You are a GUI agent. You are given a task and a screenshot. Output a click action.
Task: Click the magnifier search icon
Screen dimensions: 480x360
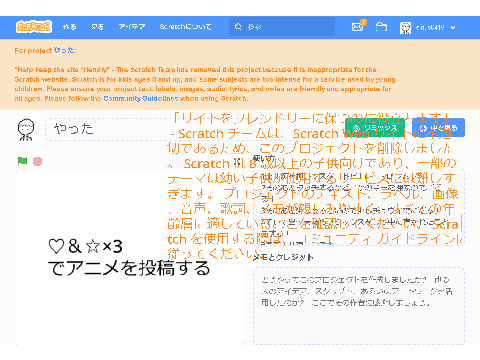238,27
